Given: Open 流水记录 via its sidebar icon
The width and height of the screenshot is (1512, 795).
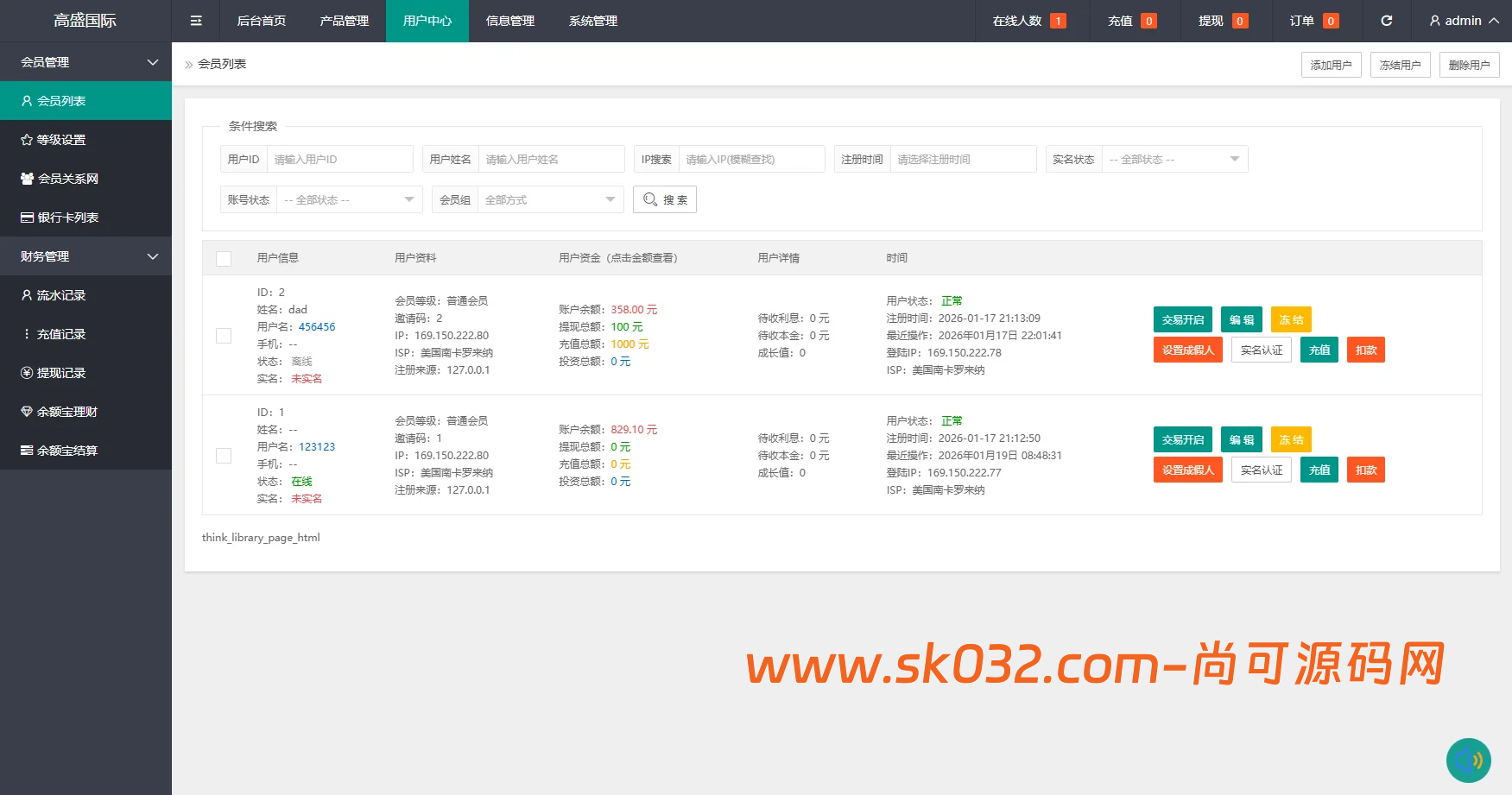Looking at the screenshot, I should (26, 294).
